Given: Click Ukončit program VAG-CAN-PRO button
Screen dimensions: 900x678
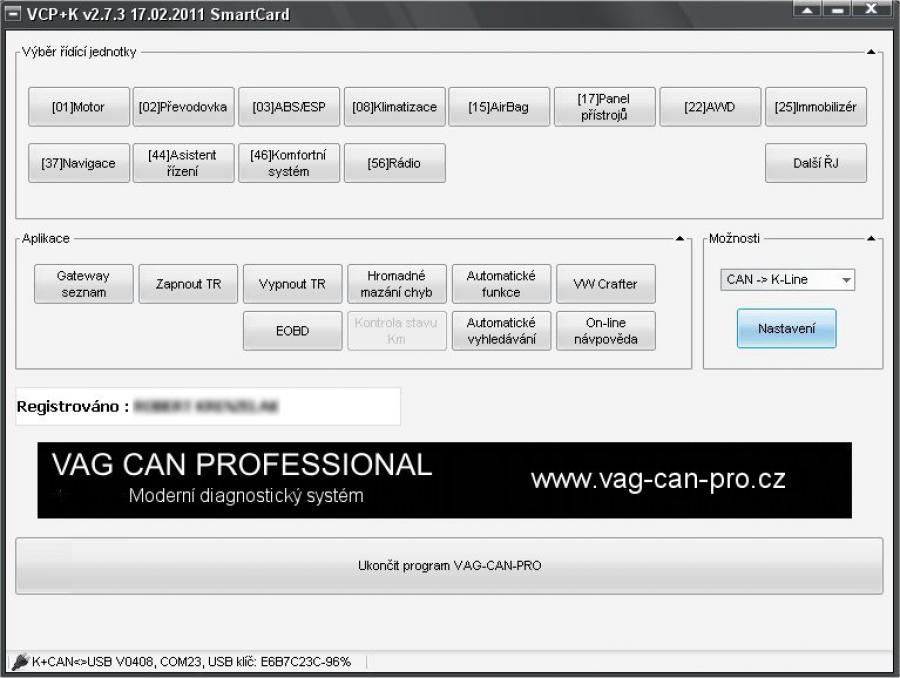Looking at the screenshot, I should coord(449,565).
